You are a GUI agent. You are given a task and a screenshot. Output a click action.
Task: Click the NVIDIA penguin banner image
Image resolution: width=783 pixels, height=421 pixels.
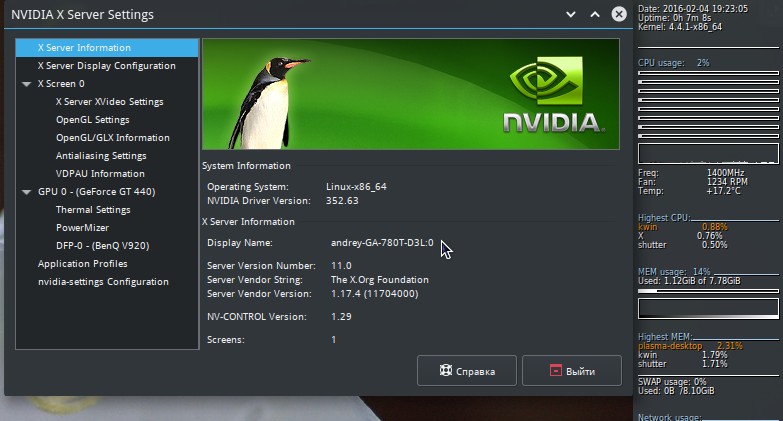click(410, 94)
